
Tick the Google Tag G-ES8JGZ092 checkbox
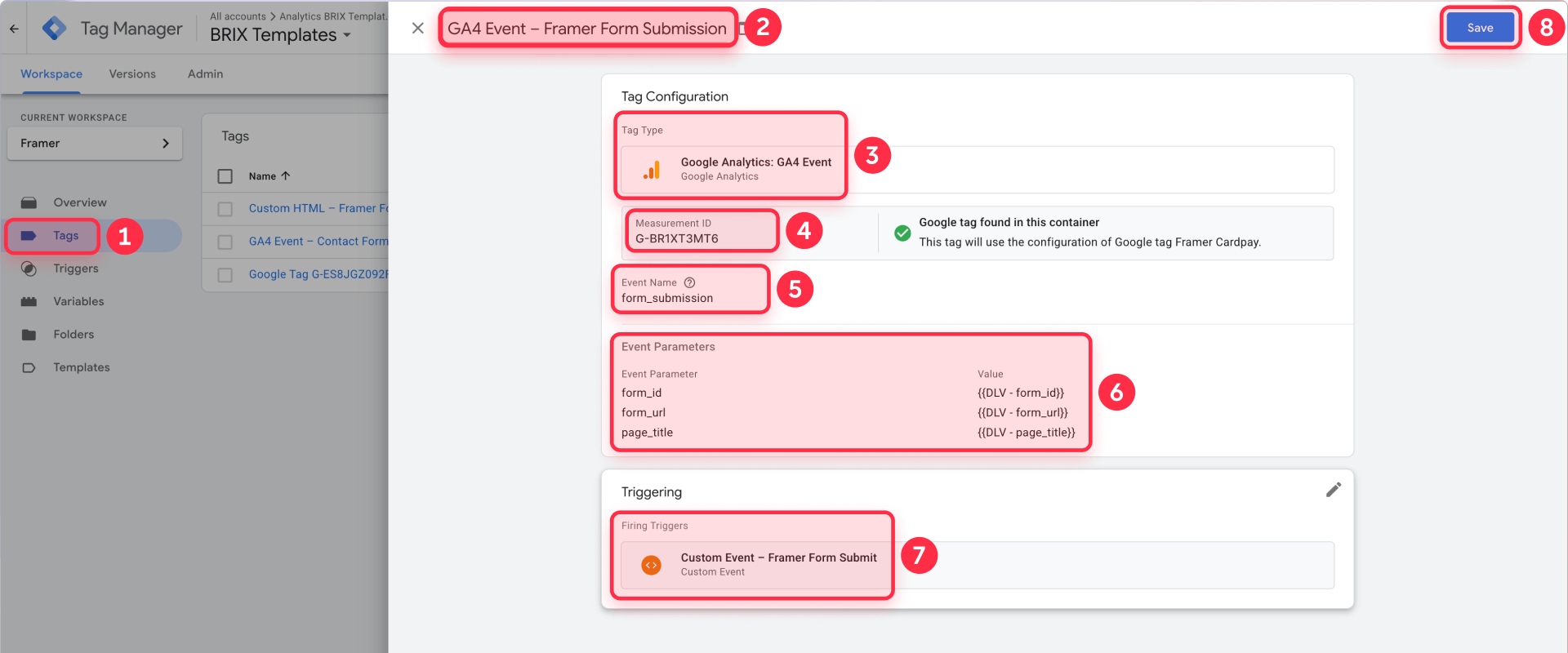tap(225, 275)
